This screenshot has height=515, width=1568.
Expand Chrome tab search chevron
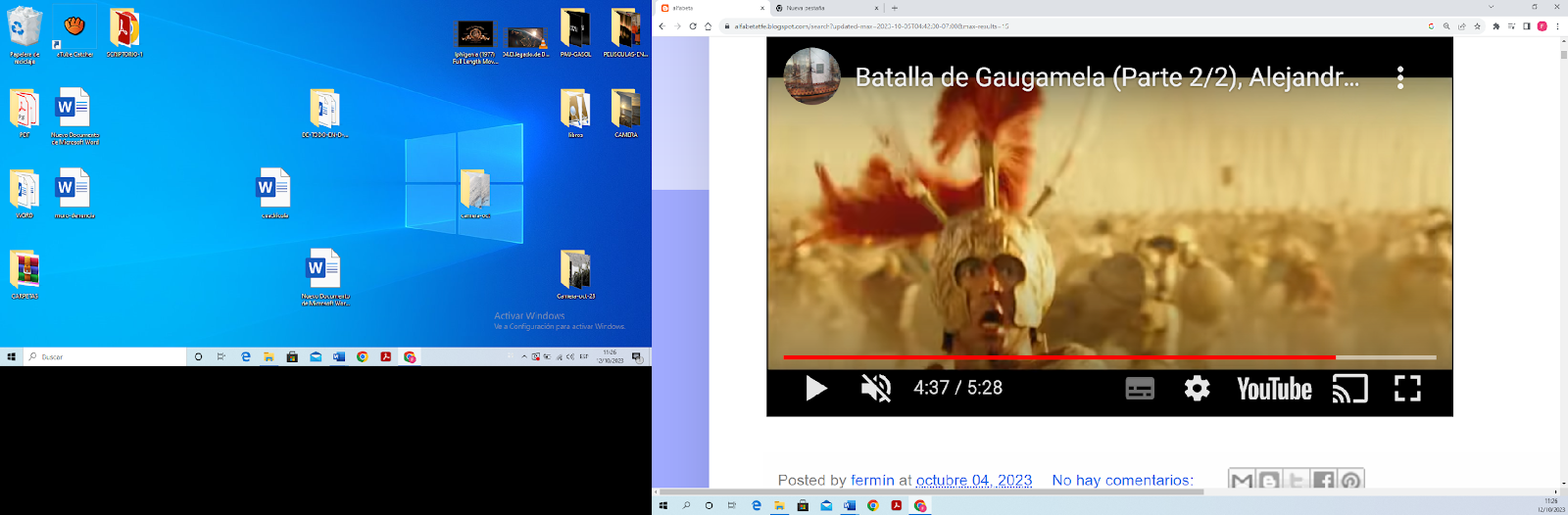pyautogui.click(x=1492, y=7)
